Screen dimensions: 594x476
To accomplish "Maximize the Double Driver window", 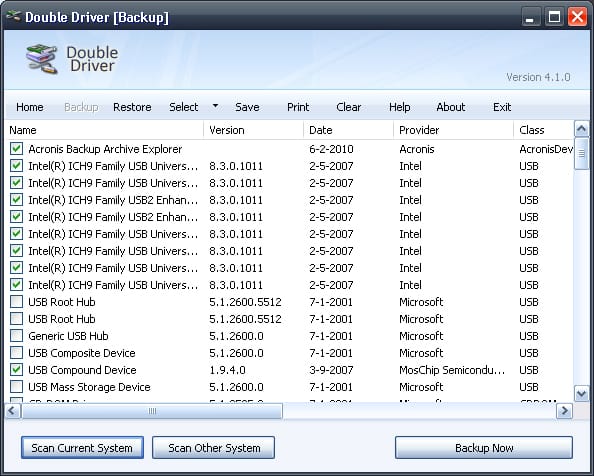I will [x=554, y=17].
